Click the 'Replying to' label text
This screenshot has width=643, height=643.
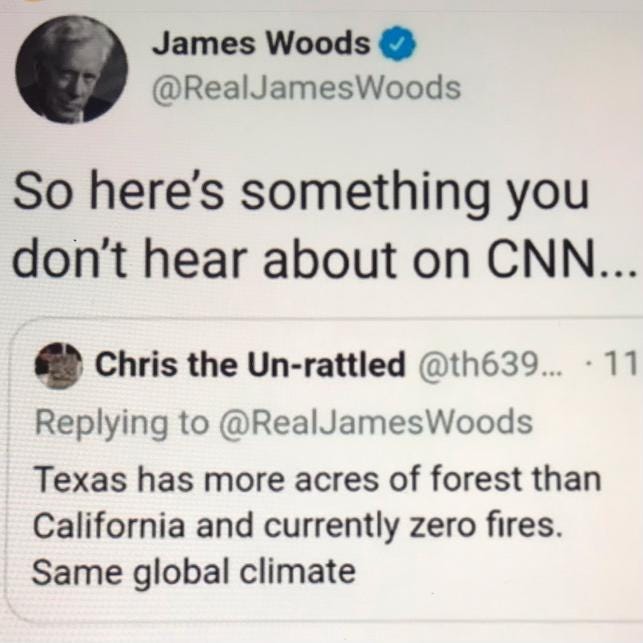click(x=122, y=424)
